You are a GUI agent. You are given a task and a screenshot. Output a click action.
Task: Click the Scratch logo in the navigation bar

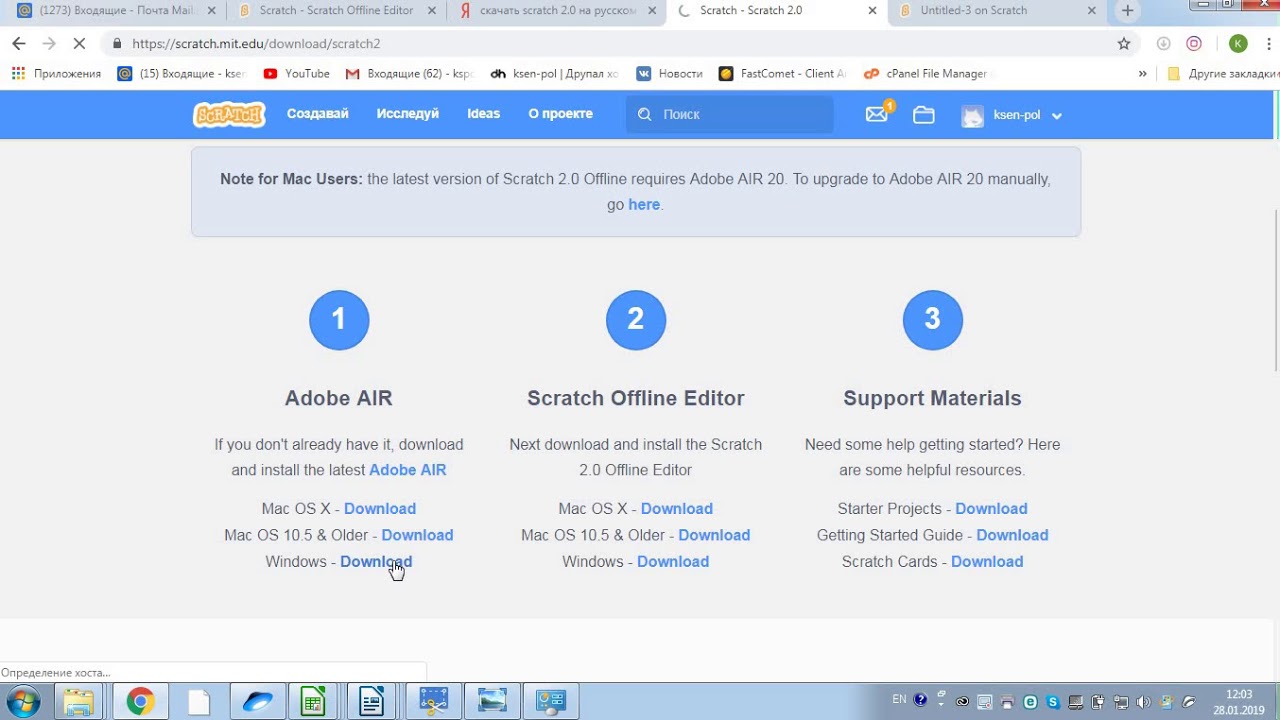click(229, 114)
